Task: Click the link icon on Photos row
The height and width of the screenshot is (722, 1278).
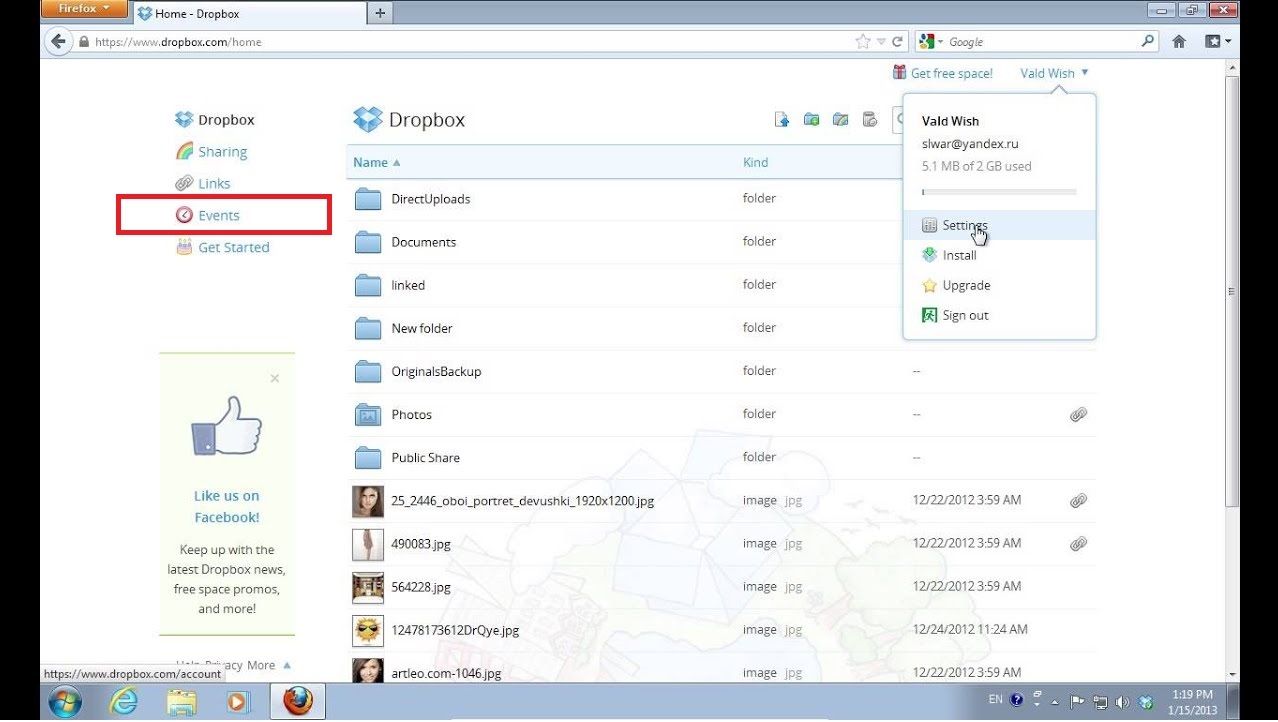Action: [1078, 414]
